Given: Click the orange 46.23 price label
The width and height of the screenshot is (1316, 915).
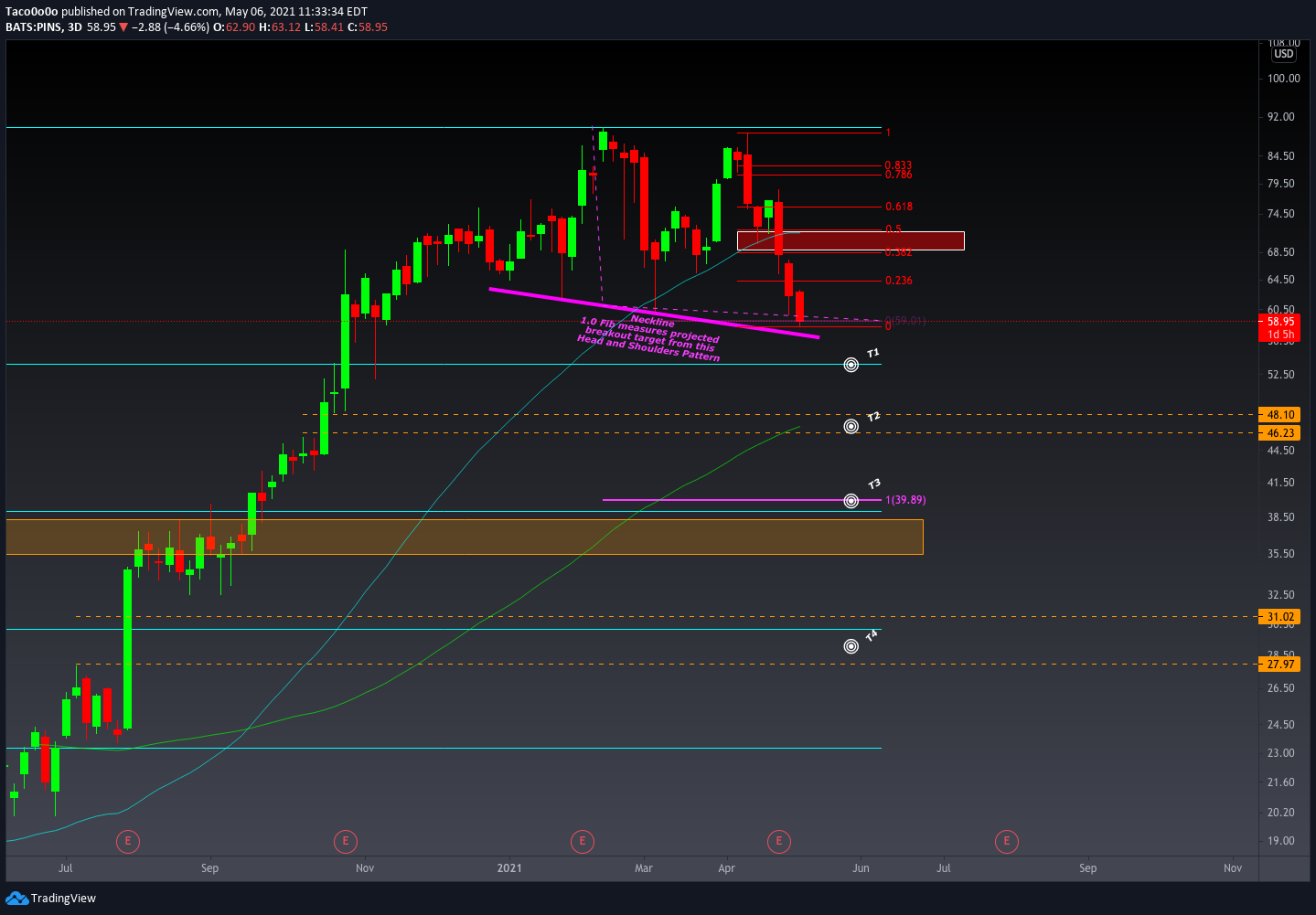Looking at the screenshot, I should click(x=1279, y=433).
